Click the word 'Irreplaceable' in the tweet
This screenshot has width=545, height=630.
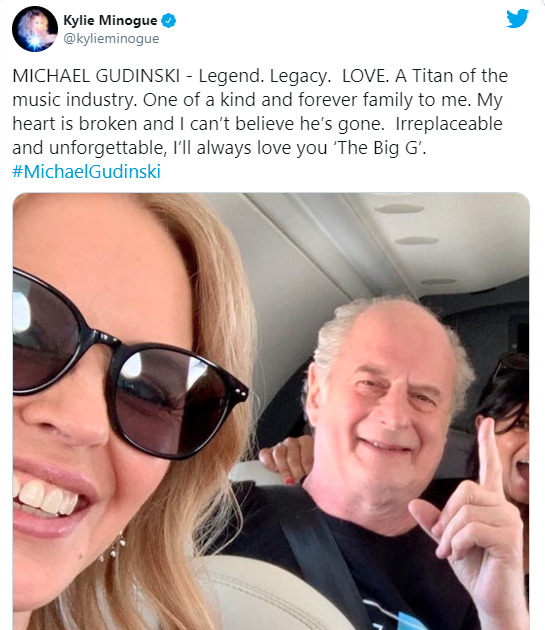[x=449, y=124]
